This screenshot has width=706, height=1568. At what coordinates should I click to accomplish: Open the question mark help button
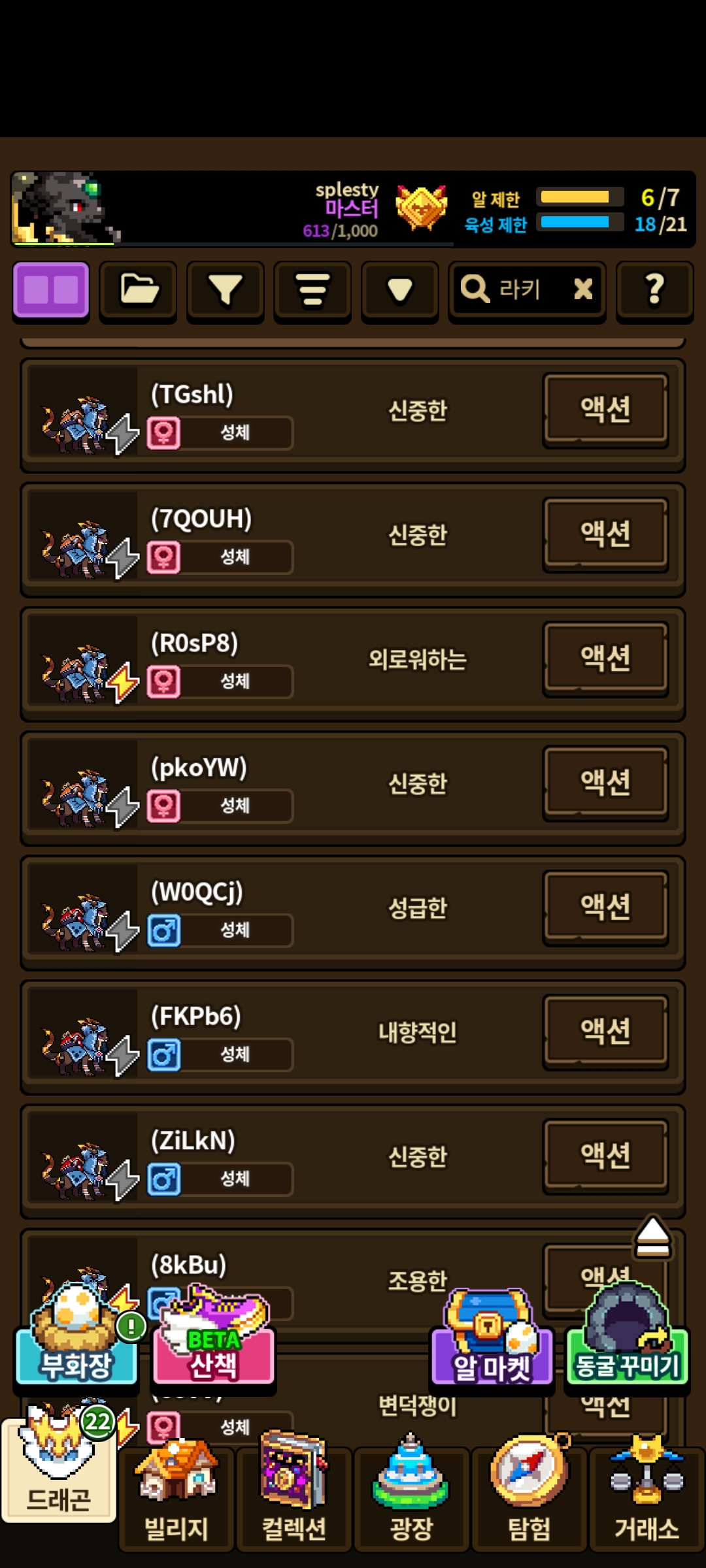[x=655, y=291]
